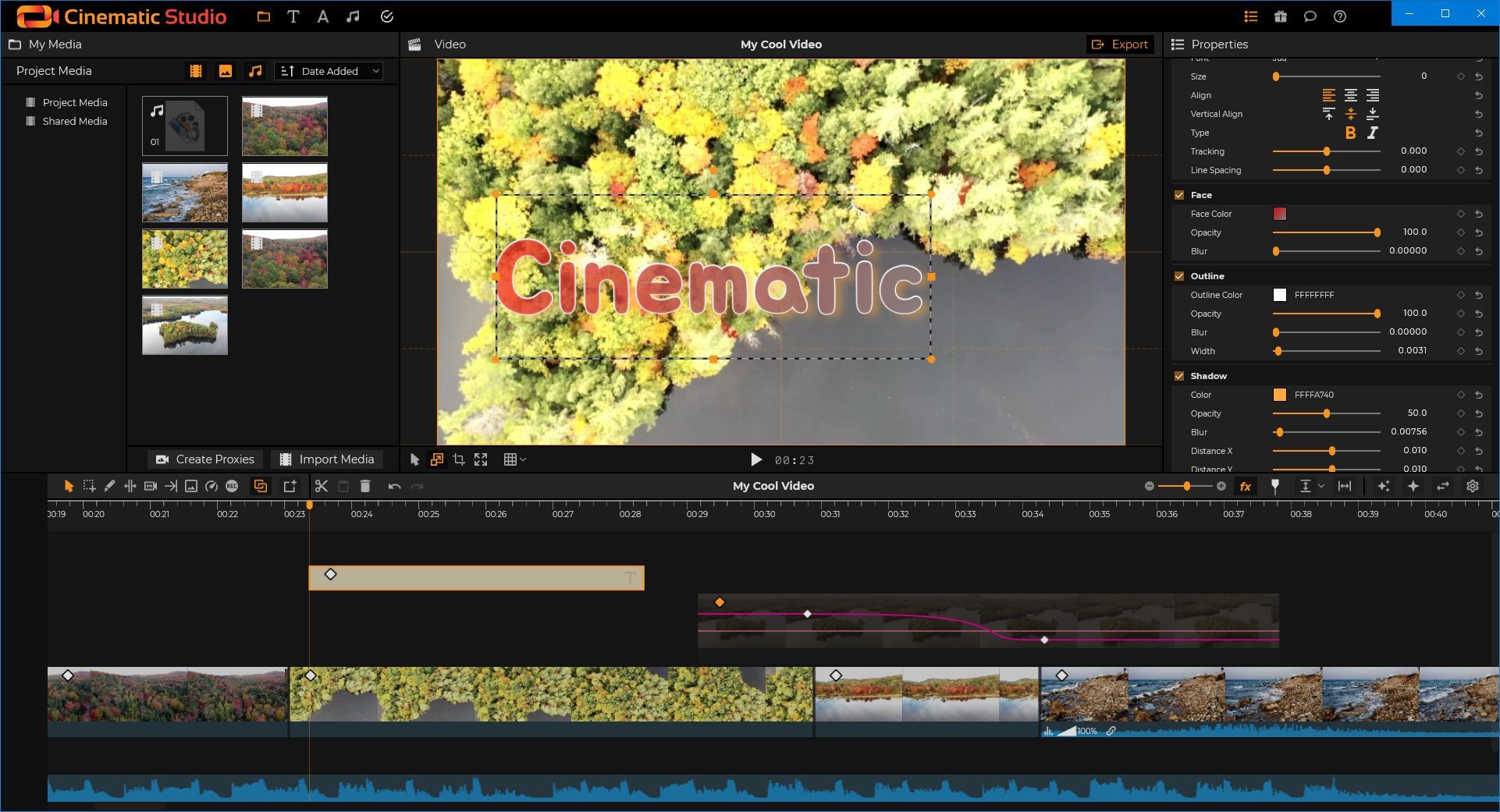The height and width of the screenshot is (812, 1500).
Task: Click the undo icon in timeline toolbar
Action: pos(393,486)
